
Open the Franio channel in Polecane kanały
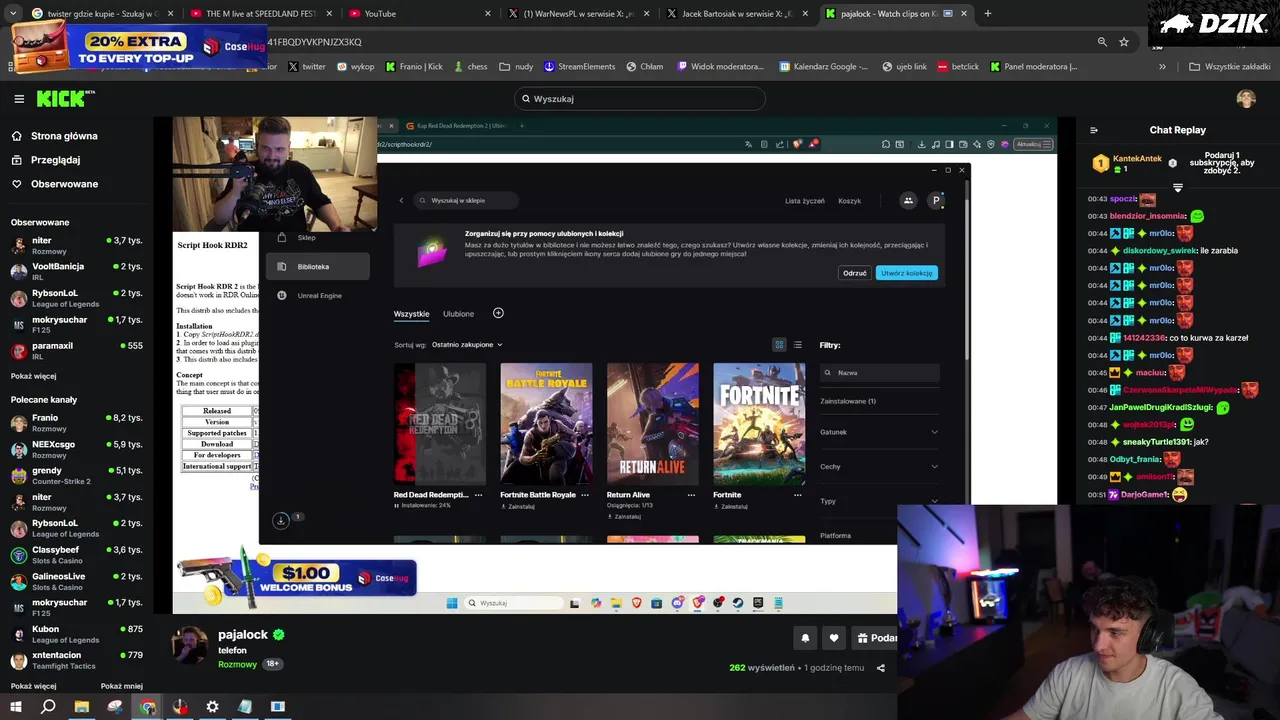click(76, 423)
